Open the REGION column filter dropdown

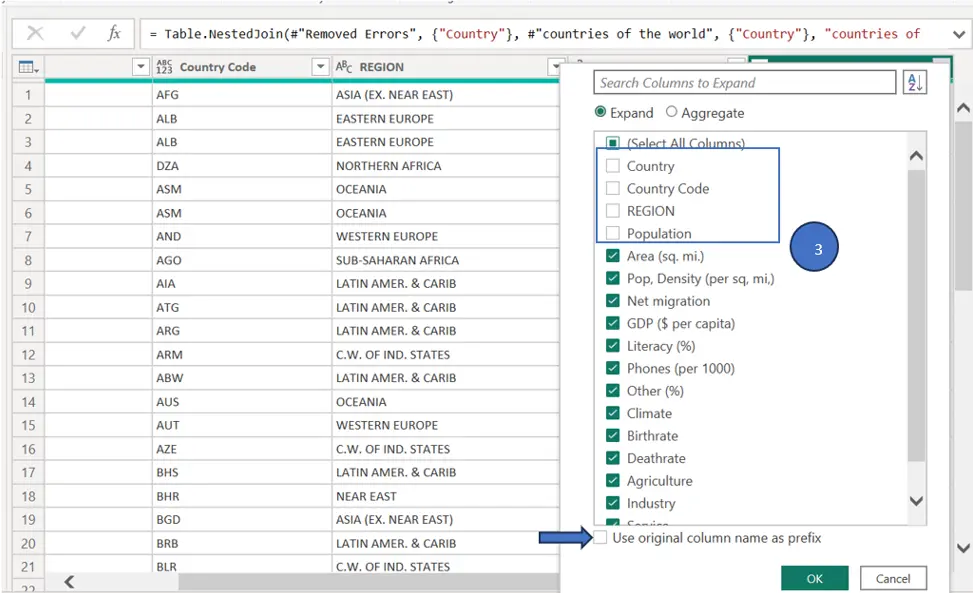coord(555,66)
